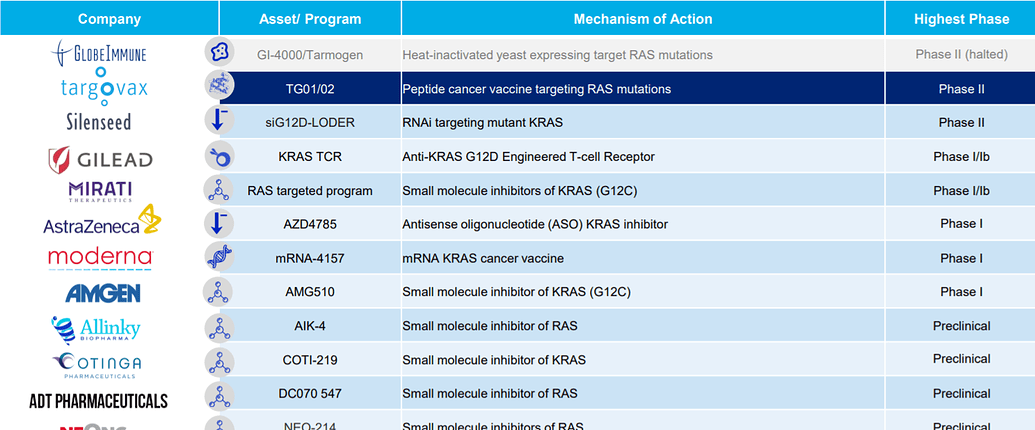
Task: Click COTI-219's 'Small molecule inhibitor of KRAS'
Action: [494, 360]
